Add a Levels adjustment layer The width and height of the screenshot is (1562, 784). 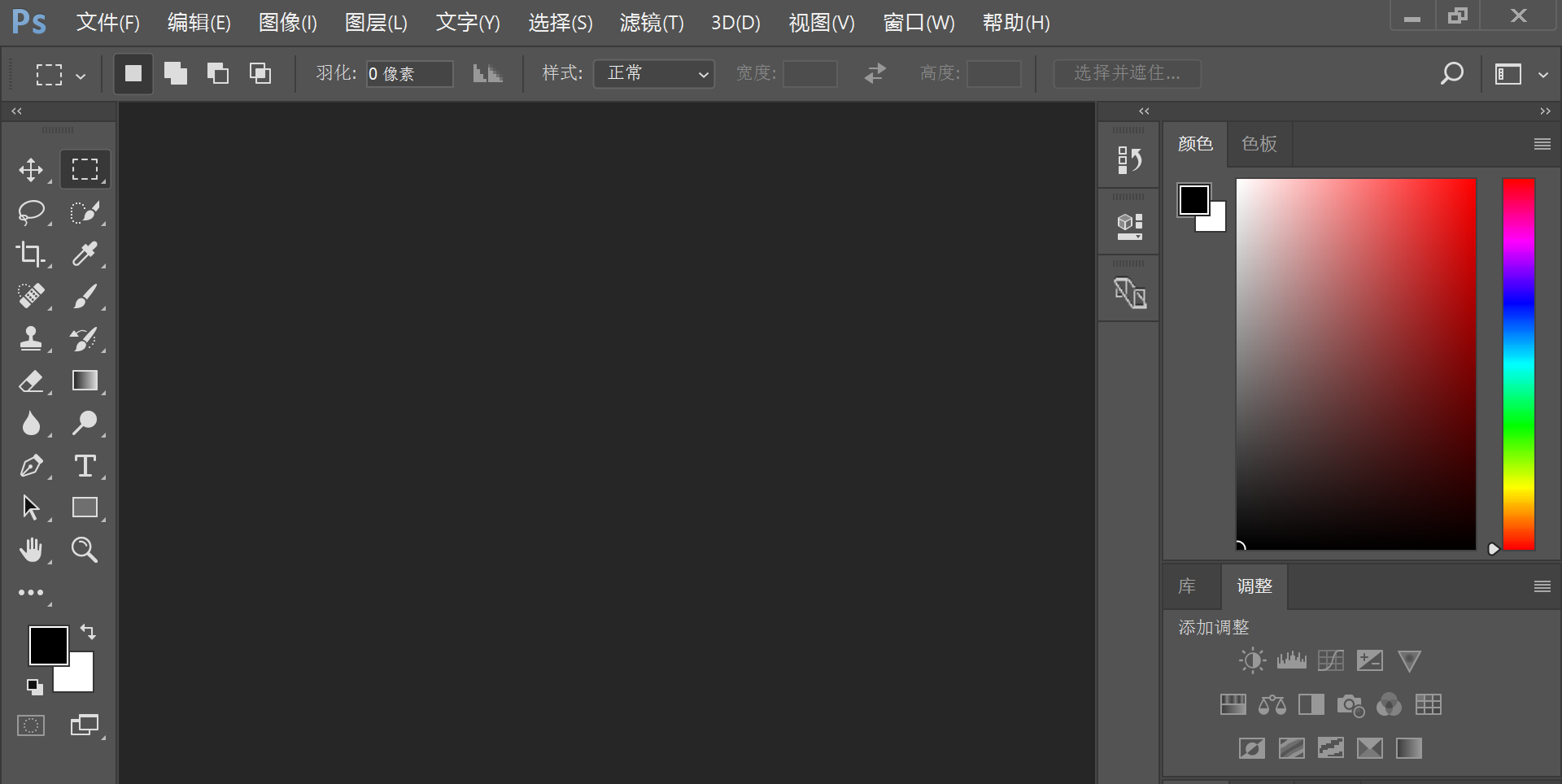tap(1291, 660)
